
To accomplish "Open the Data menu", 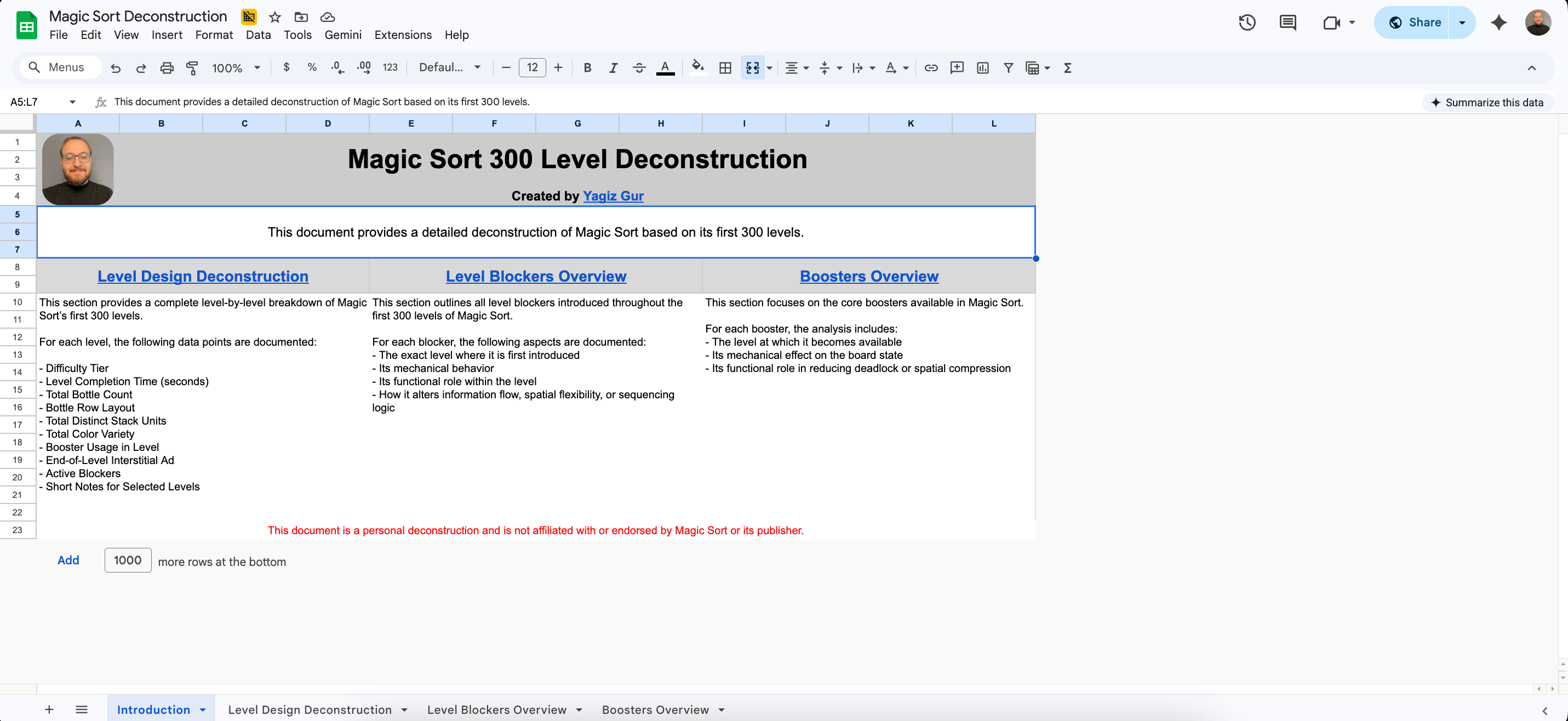I will [258, 35].
